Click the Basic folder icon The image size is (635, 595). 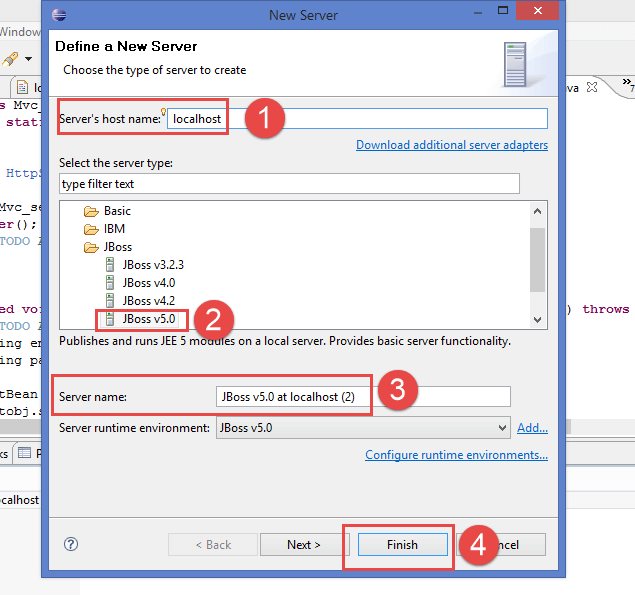(x=91, y=211)
